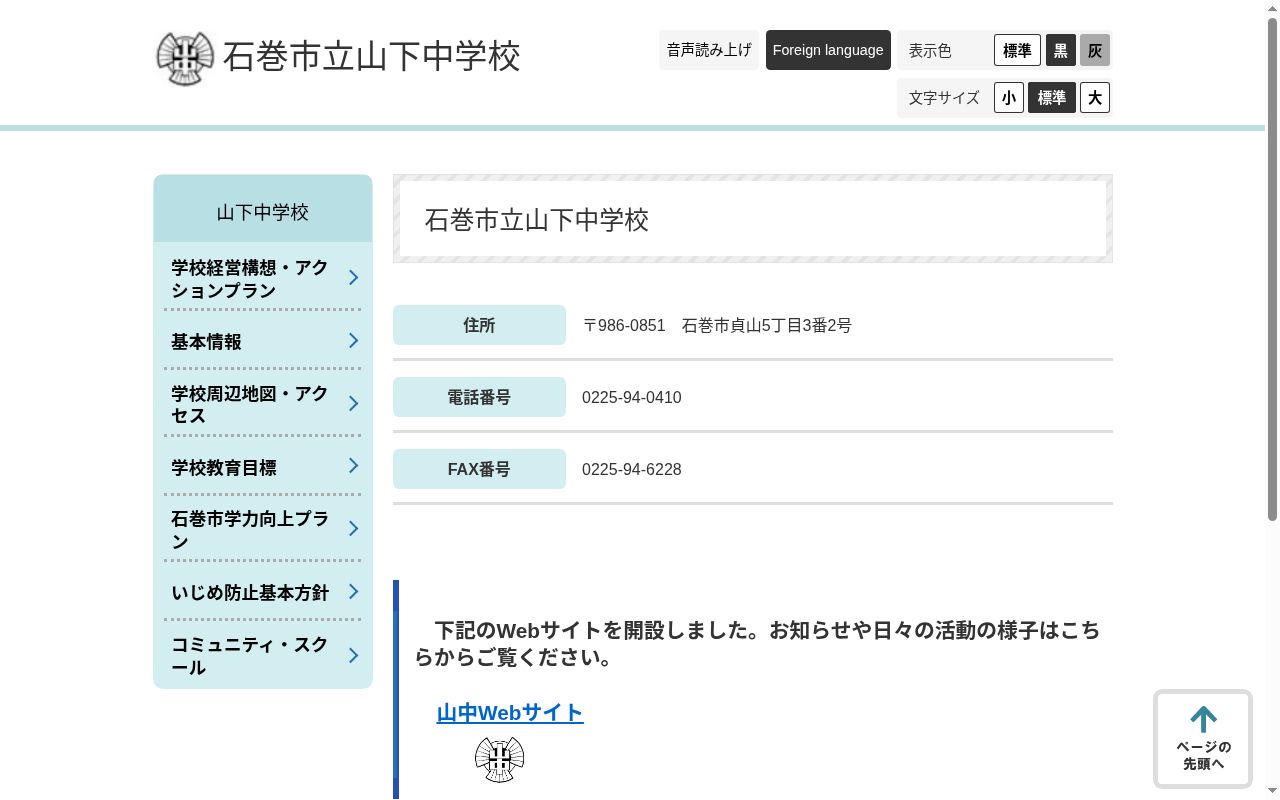Click the FAX number 0225-94-6228
The height and width of the screenshot is (800, 1280).
pos(632,469)
